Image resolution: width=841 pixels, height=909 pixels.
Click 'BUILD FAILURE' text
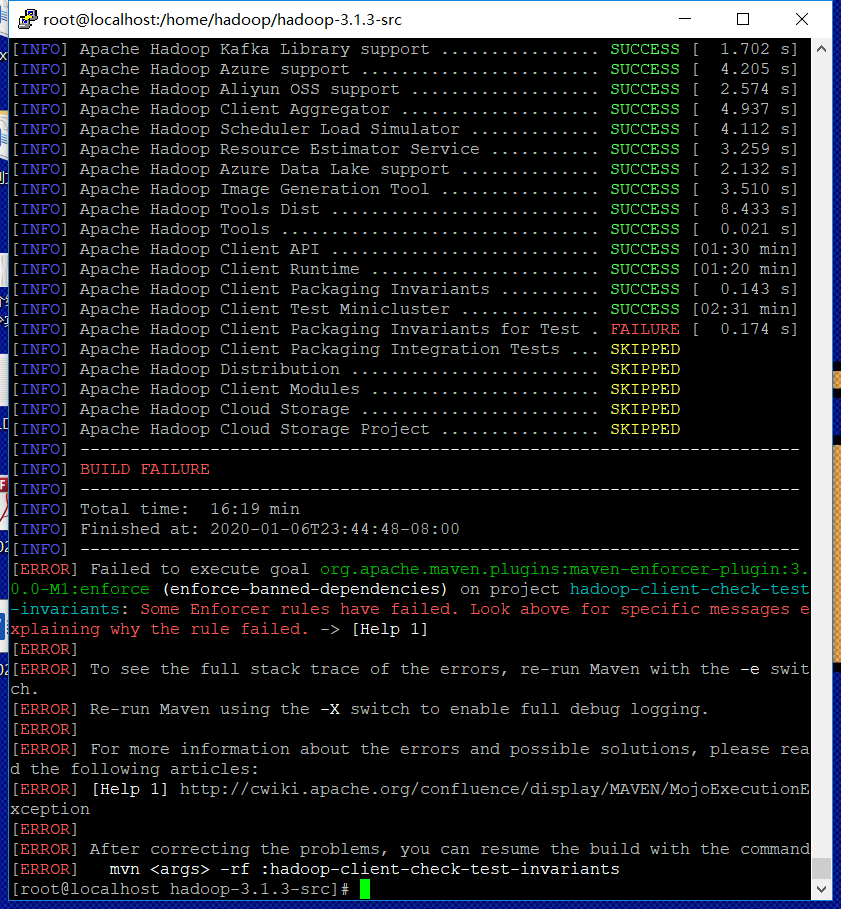145,469
